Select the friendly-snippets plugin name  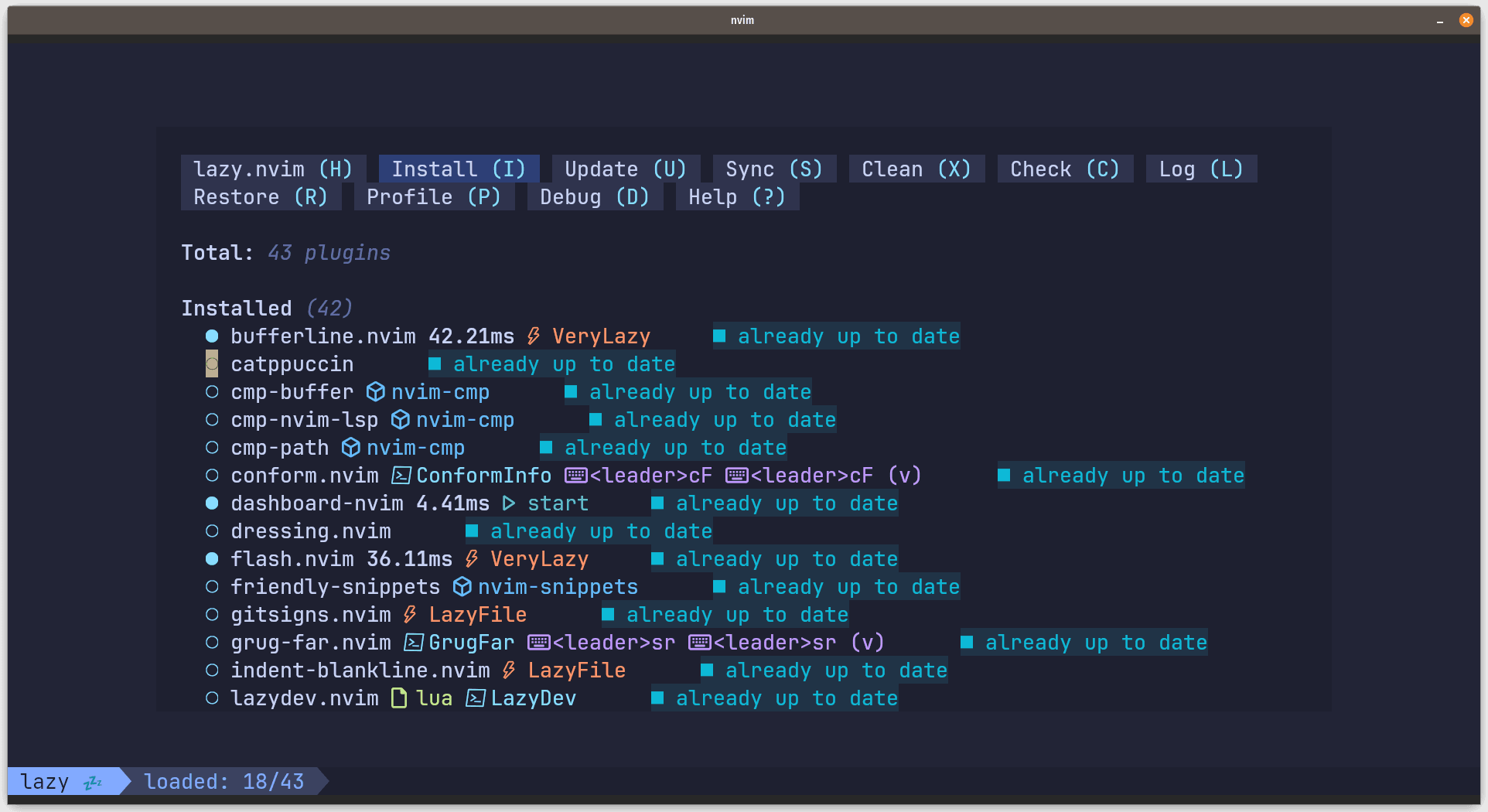(336, 586)
